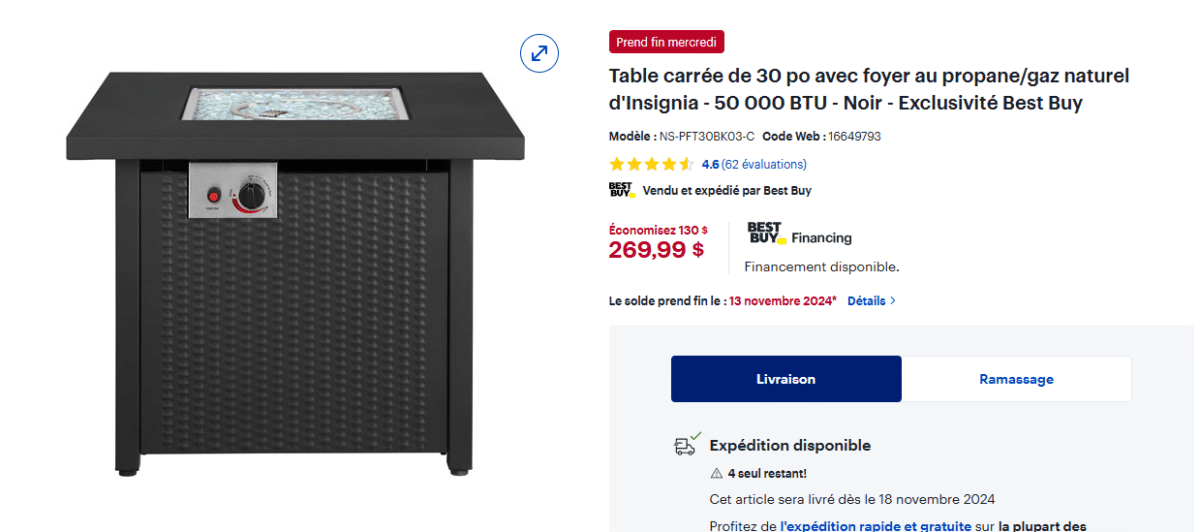Follow "l'expédition rapide et gratuite" link
Screen dimensions: 1200x532
point(876,525)
